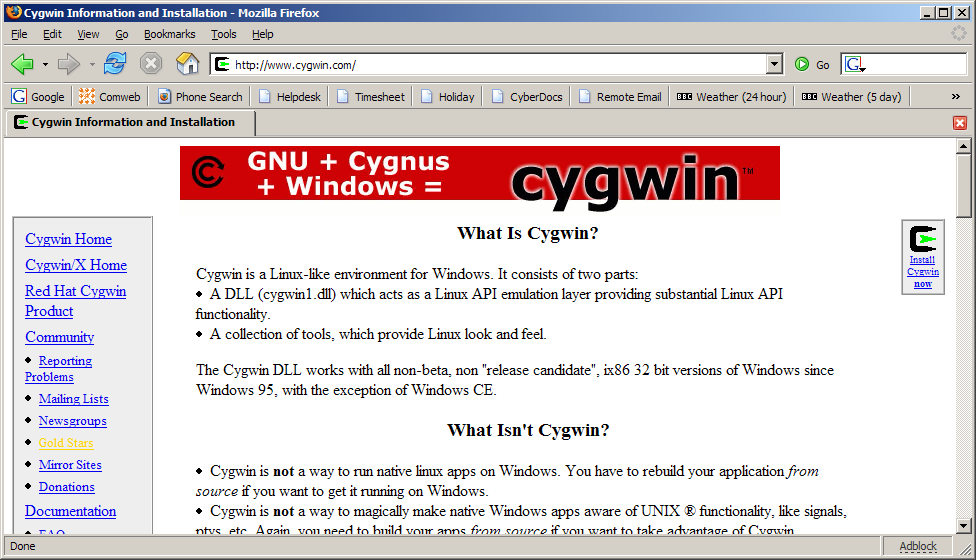976x560 pixels.
Task: Close the current tab with red X
Action: coord(960,122)
